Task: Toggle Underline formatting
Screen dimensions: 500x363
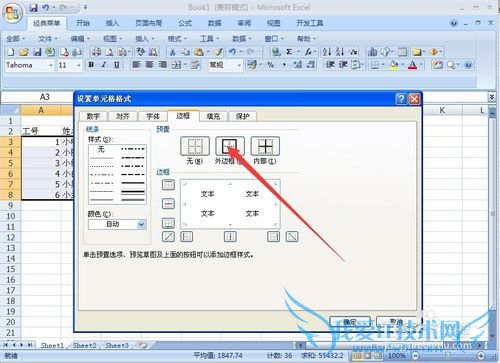Action: coord(117,65)
